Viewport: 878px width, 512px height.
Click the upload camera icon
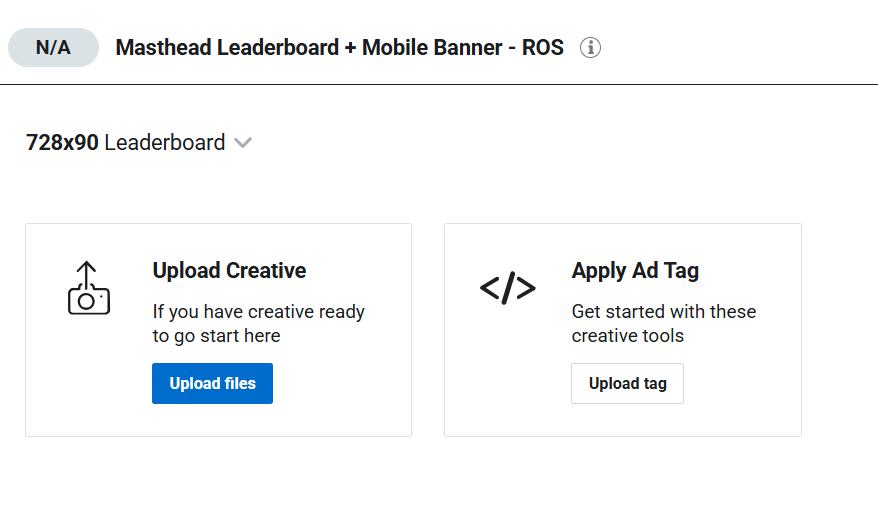(x=88, y=289)
